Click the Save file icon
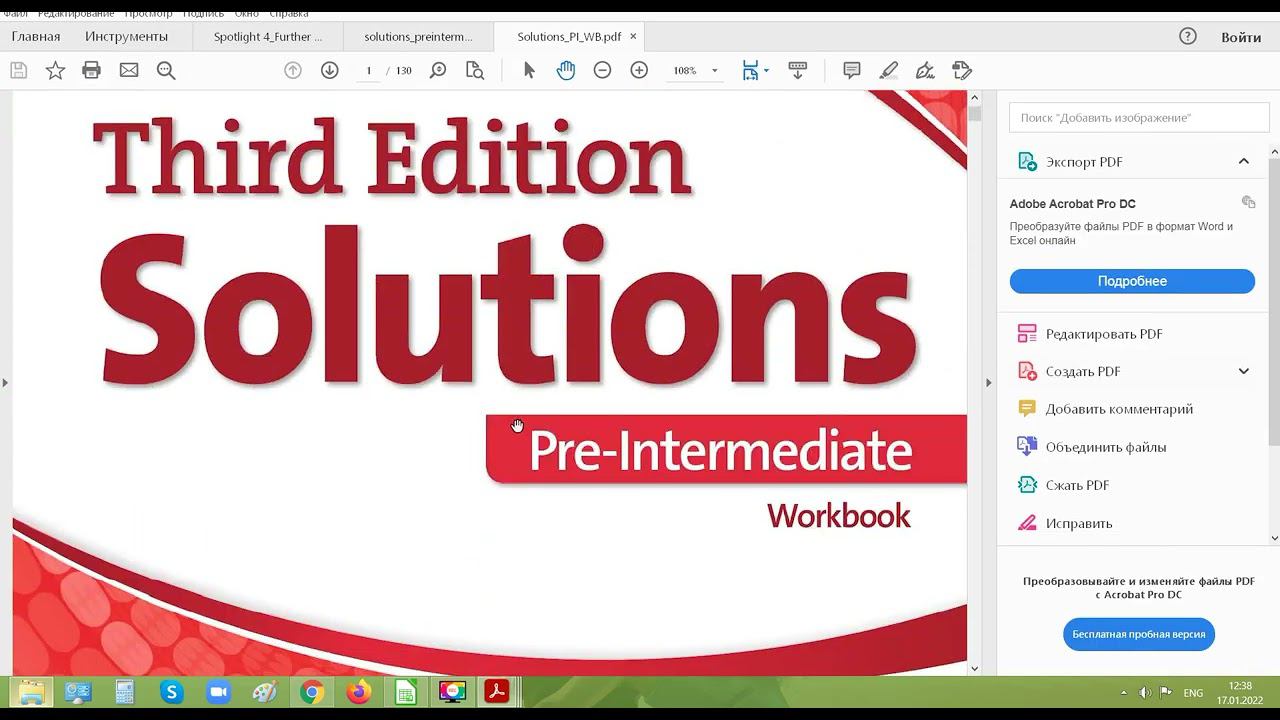Viewport: 1280px width, 720px height. pyautogui.click(x=18, y=70)
